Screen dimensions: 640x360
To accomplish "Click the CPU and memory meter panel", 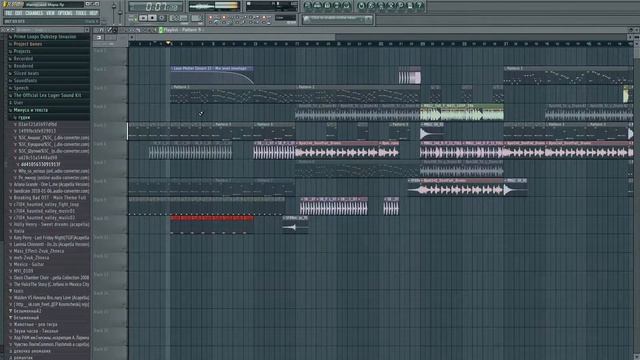I will pos(271,6).
